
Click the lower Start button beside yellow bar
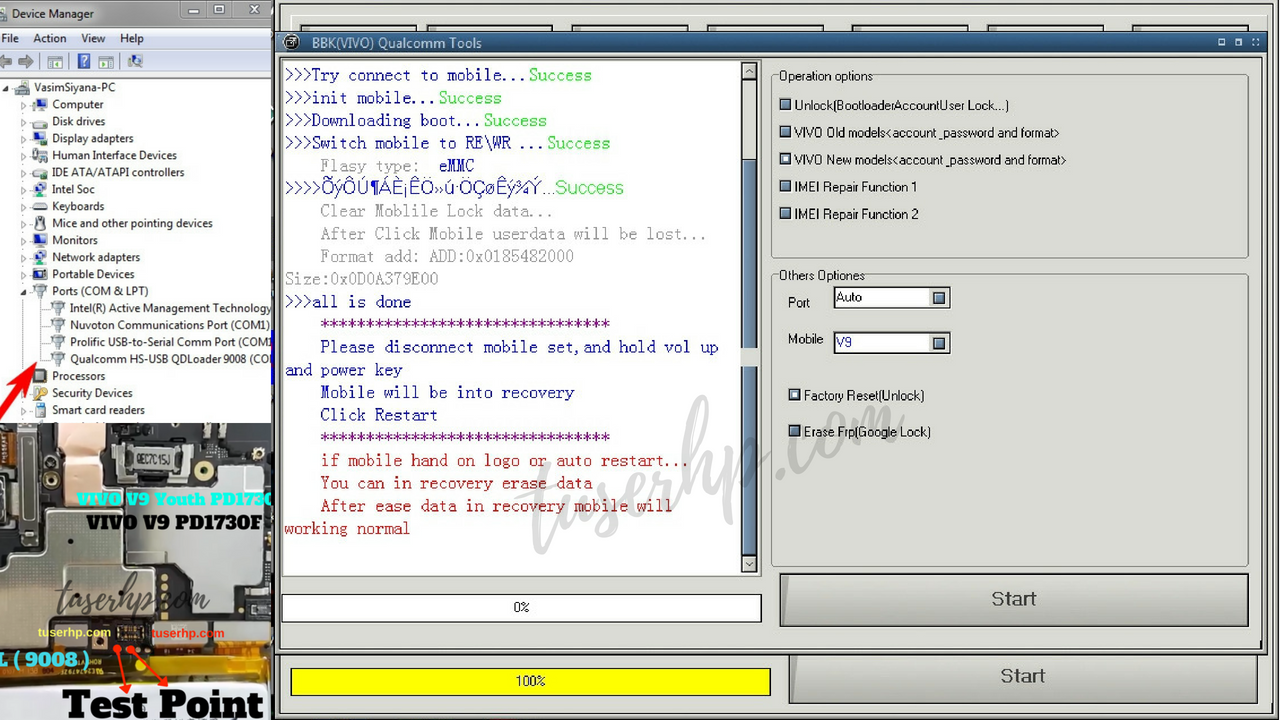click(1023, 677)
